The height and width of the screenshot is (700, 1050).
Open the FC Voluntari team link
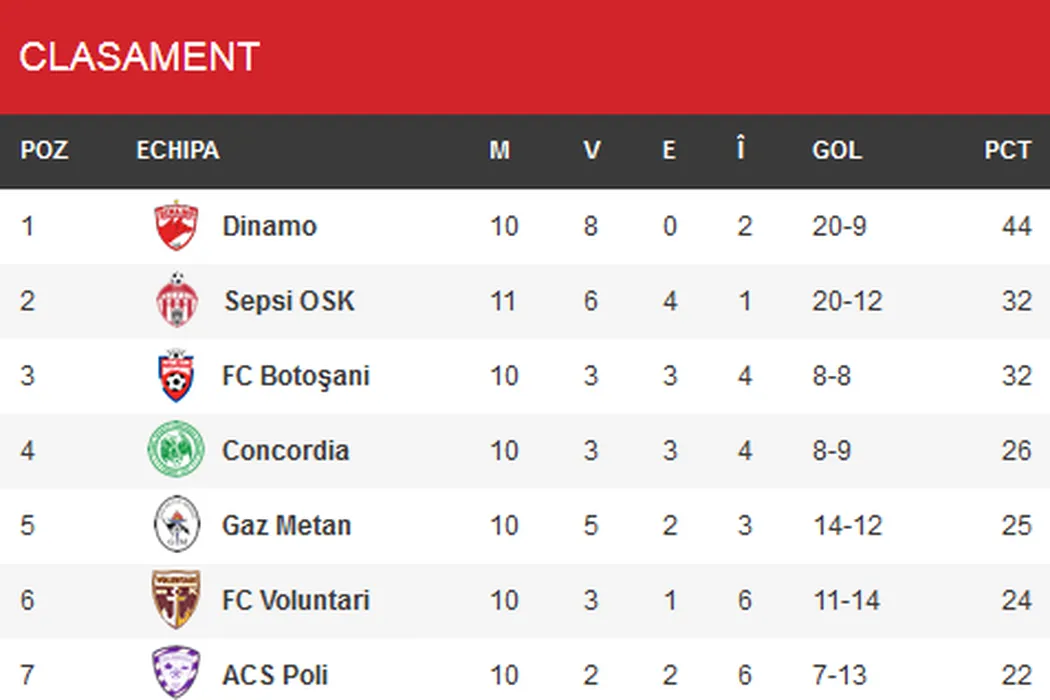pos(296,600)
